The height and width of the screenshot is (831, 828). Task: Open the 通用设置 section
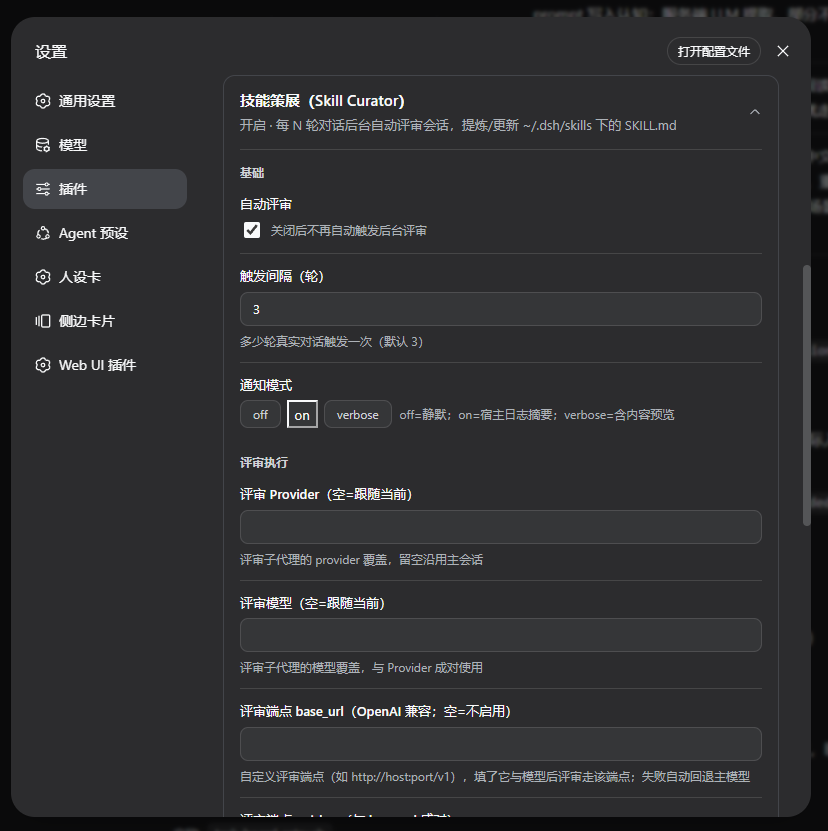click(105, 101)
